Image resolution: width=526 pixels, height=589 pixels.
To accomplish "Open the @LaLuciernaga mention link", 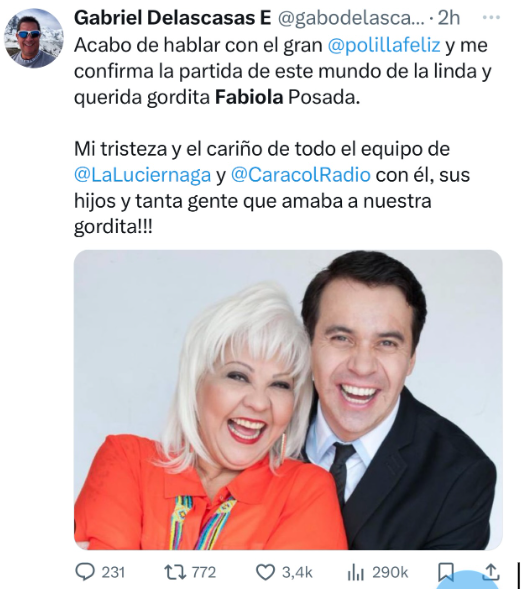I will pos(142,175).
